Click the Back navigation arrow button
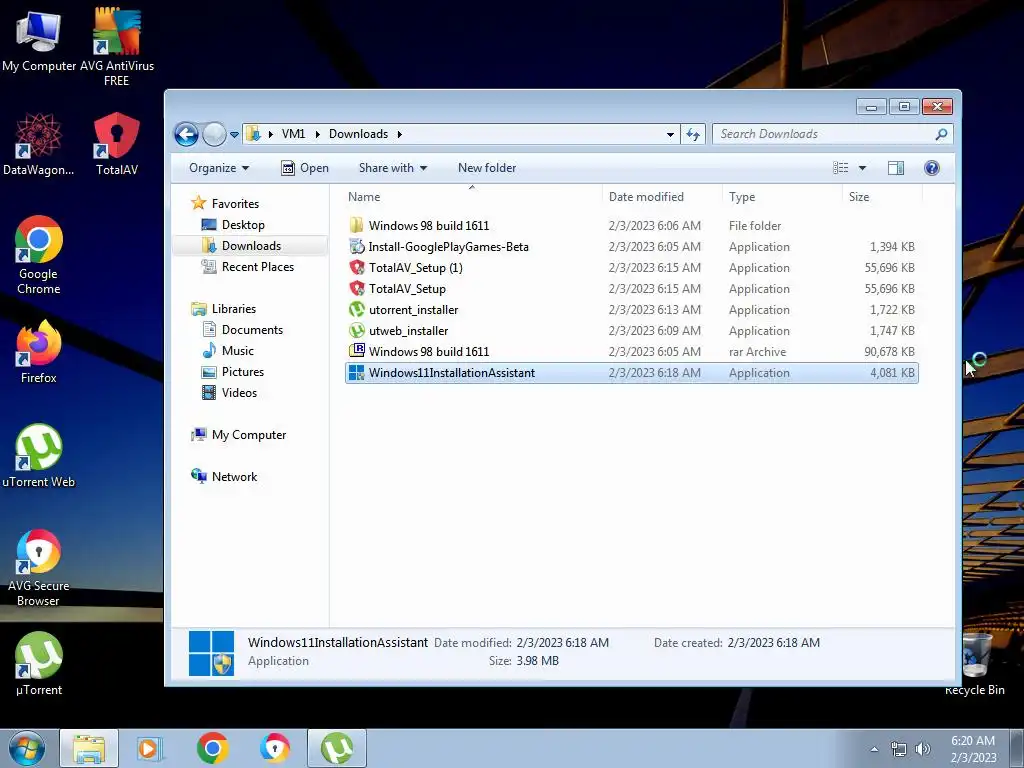 pos(186,135)
